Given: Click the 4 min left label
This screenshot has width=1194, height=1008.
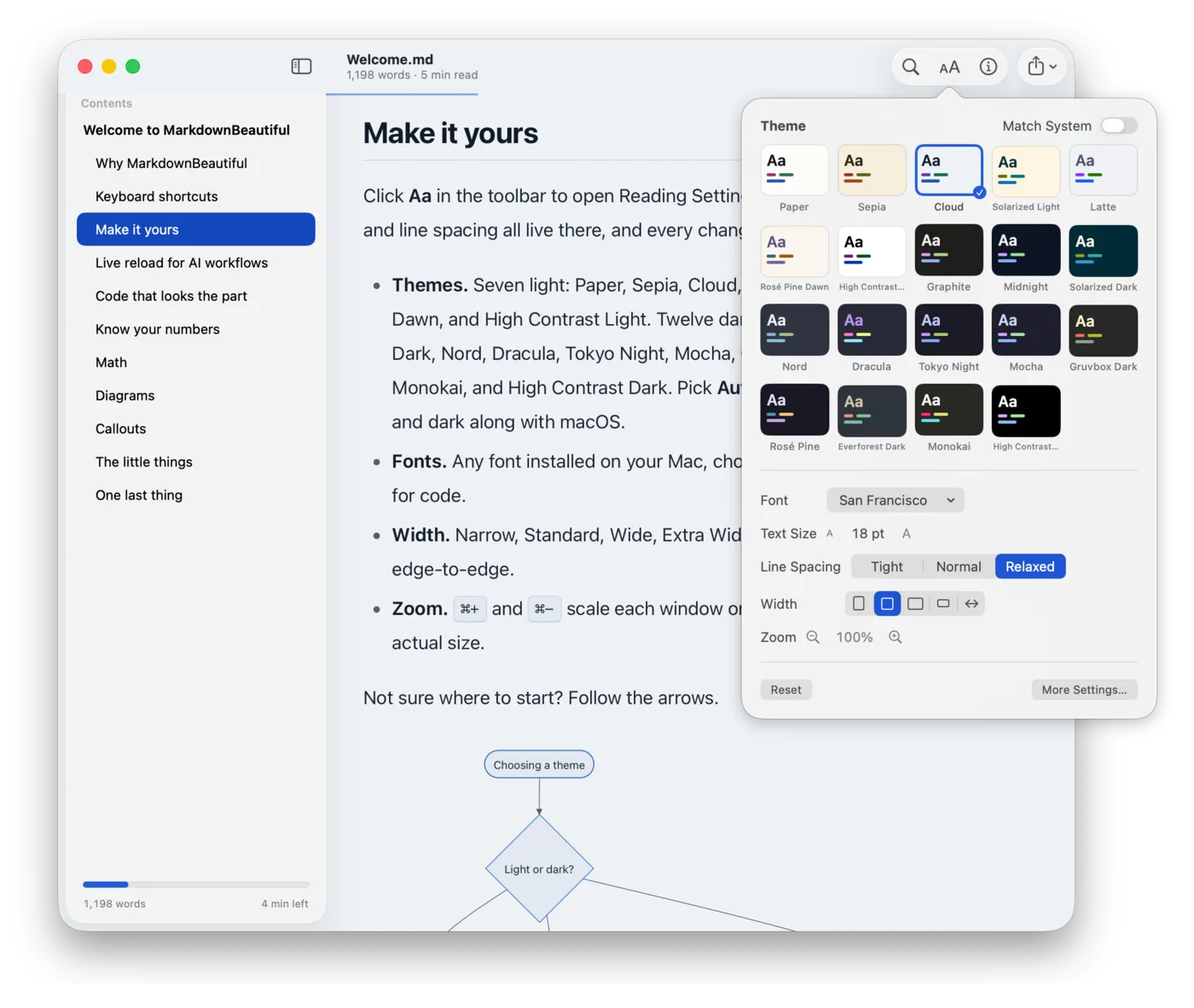Looking at the screenshot, I should (285, 904).
